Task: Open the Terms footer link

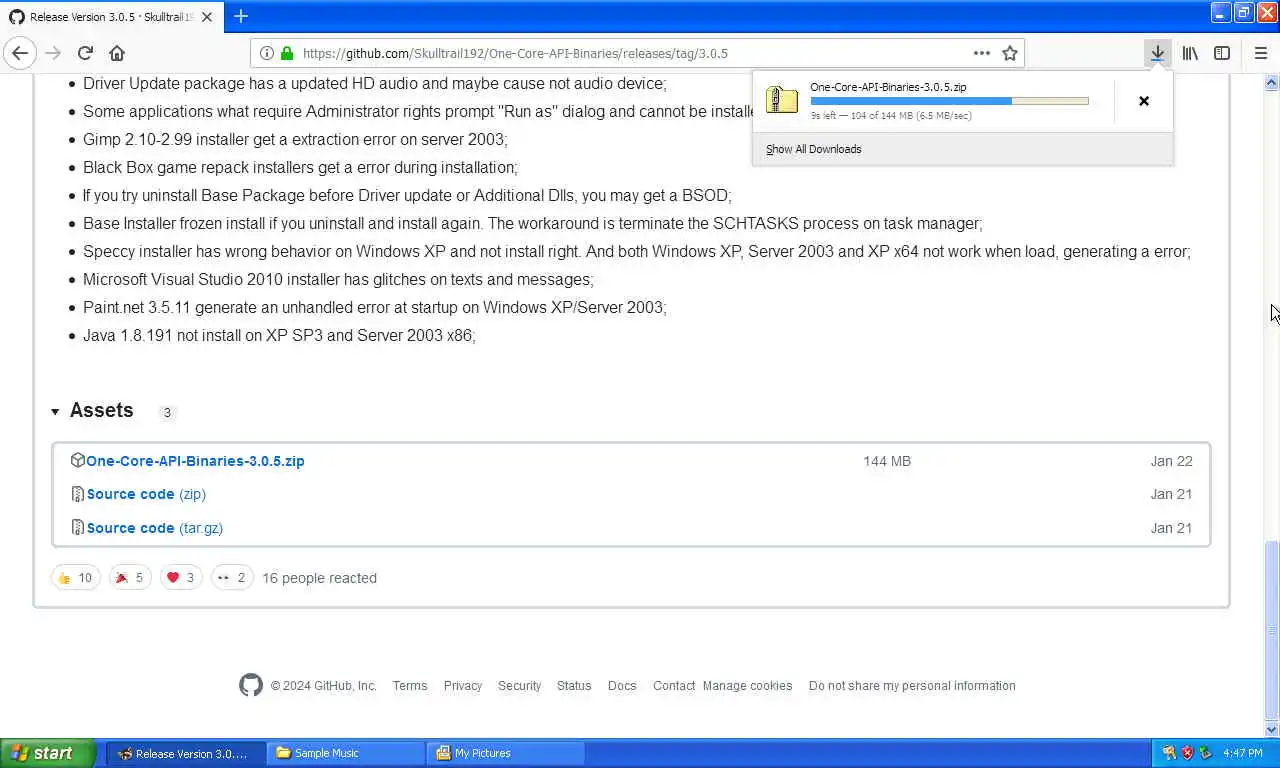Action: 410,686
